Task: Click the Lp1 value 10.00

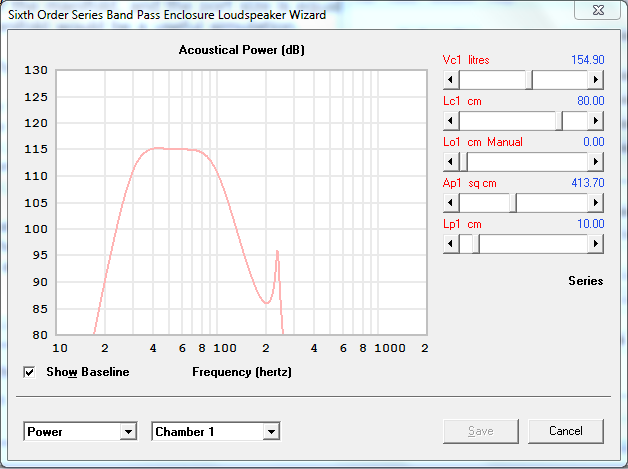Action: tap(591, 224)
